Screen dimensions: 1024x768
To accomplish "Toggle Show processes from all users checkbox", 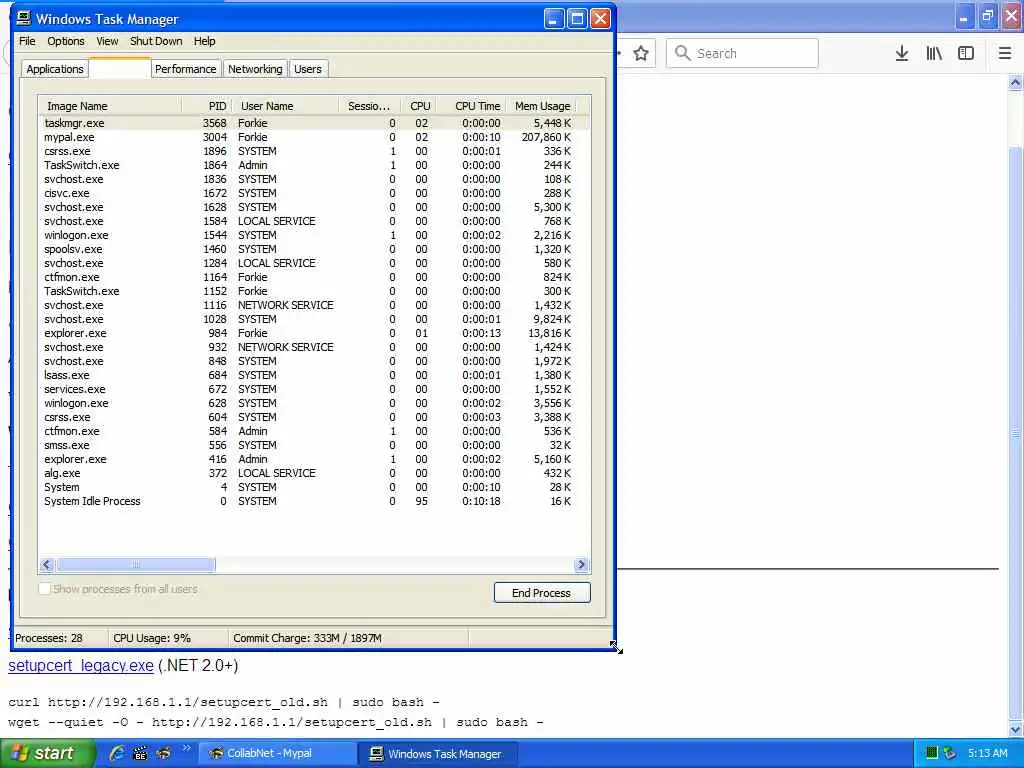I will [x=44, y=589].
